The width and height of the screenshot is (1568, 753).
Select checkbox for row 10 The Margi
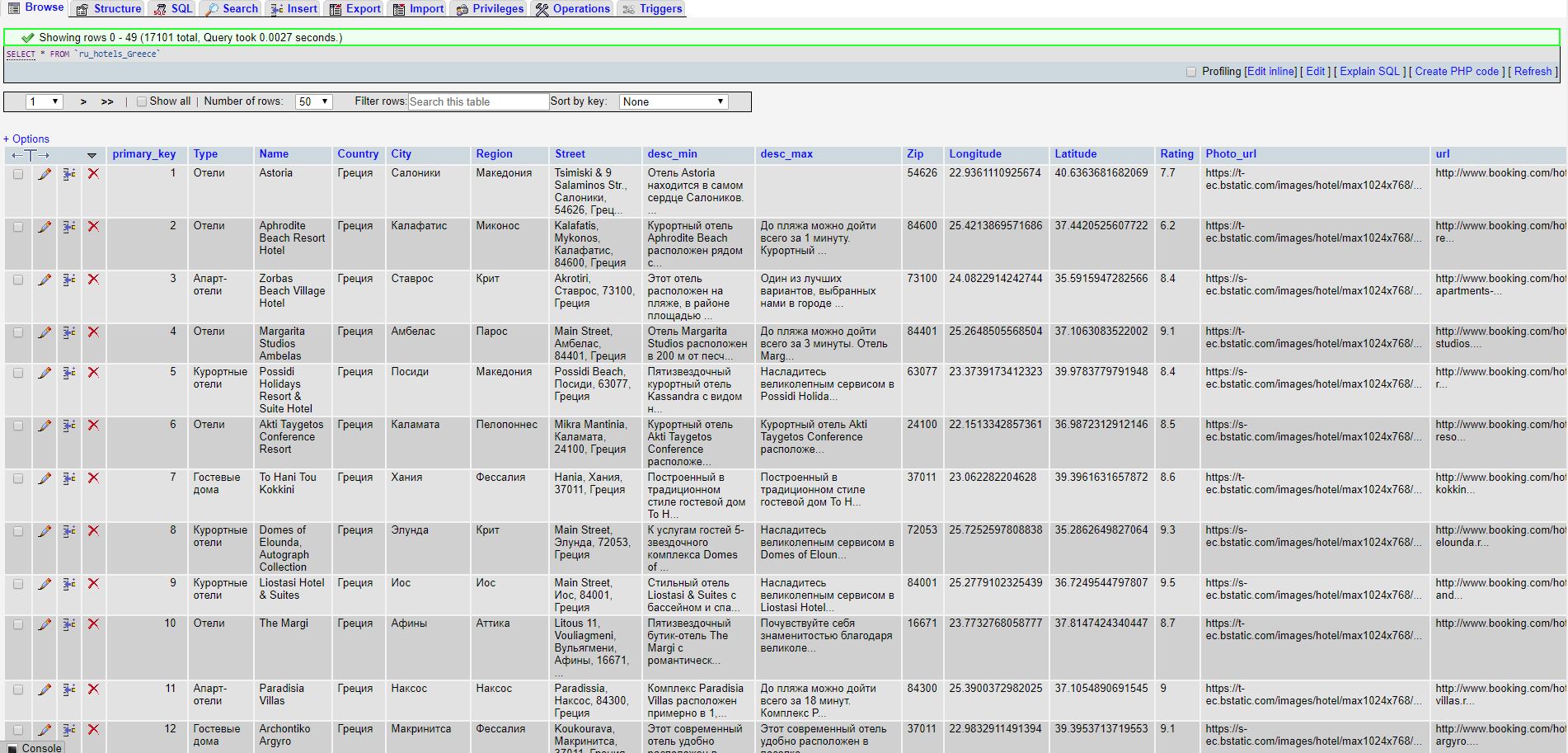coord(18,624)
